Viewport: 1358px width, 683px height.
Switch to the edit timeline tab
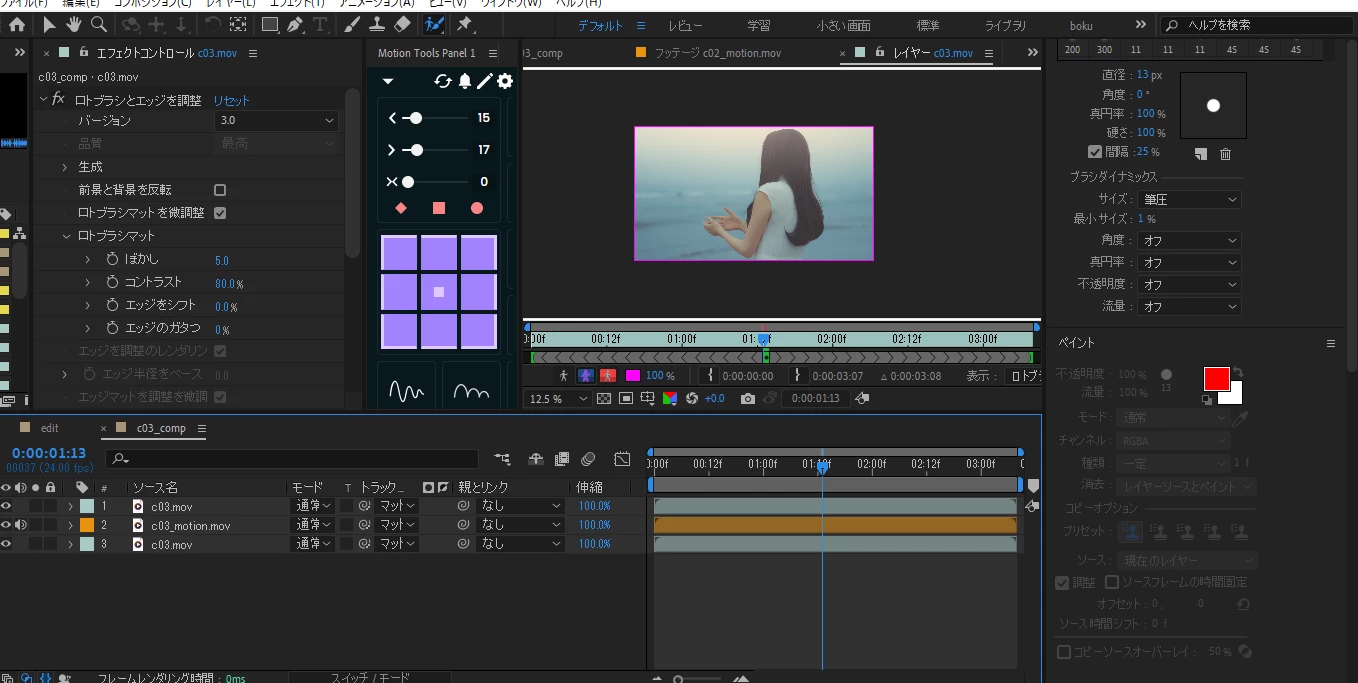coord(49,428)
